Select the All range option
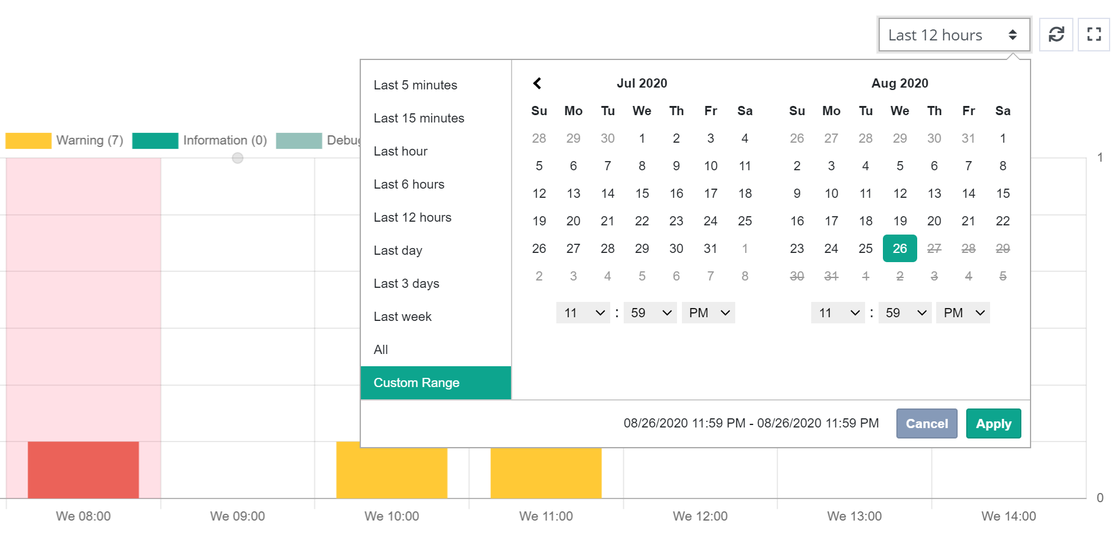Screen dimensions: 1120x542 (x=436, y=350)
